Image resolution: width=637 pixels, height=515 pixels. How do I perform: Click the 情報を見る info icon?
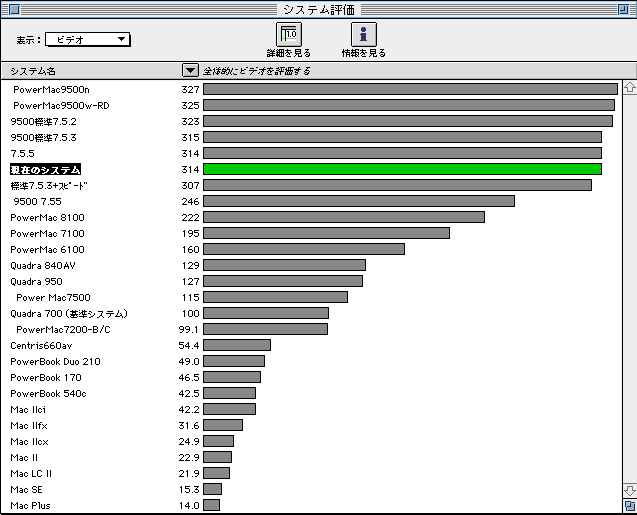pos(364,34)
